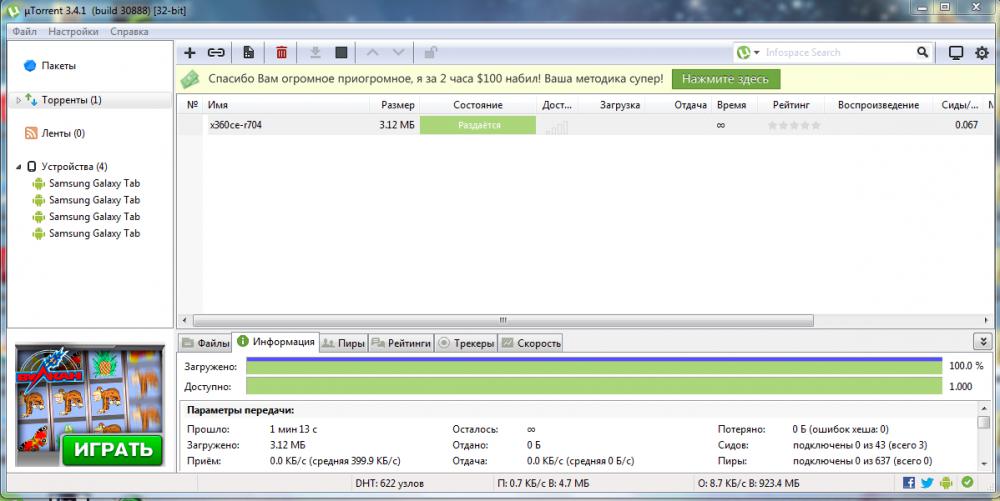The height and width of the screenshot is (501, 1000).
Task: Sort by the Загрузка column header
Action: pos(611,105)
